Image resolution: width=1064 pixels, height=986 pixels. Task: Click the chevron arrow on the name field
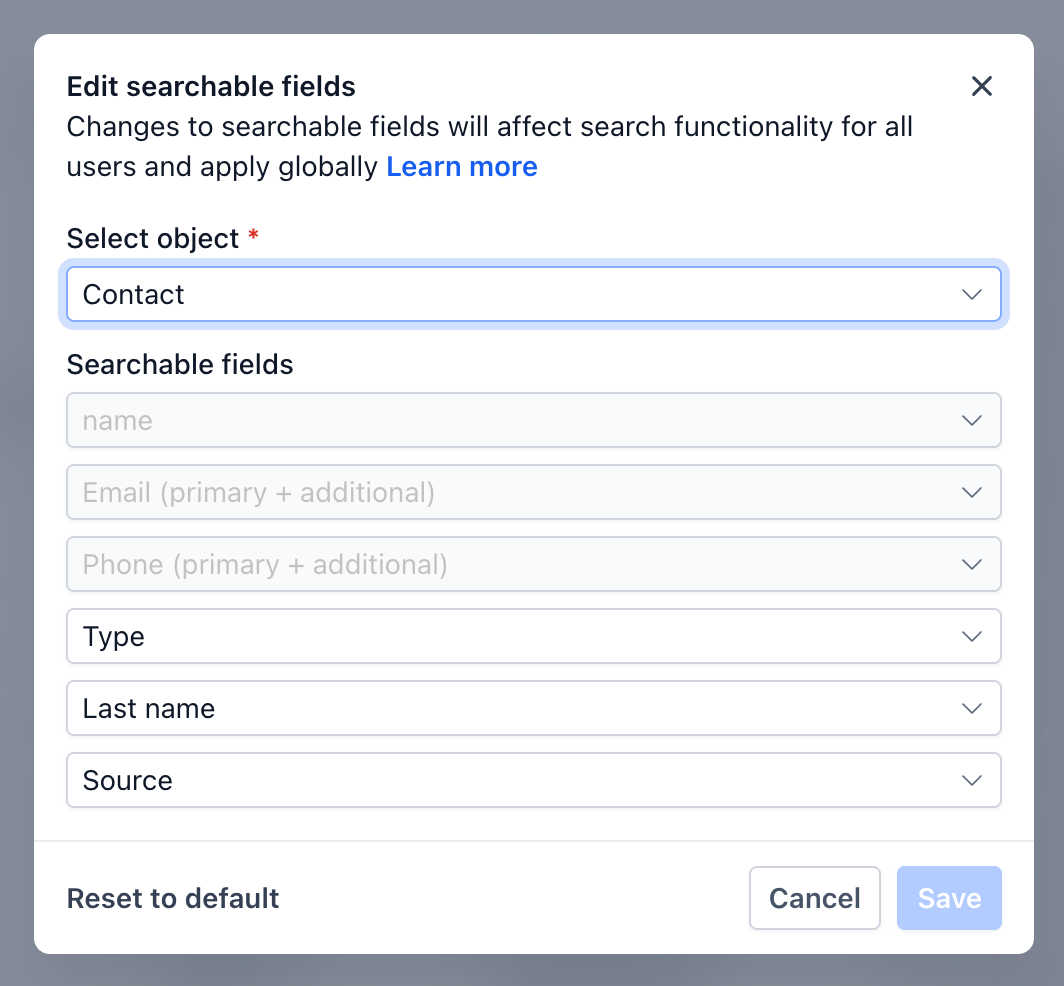click(971, 420)
